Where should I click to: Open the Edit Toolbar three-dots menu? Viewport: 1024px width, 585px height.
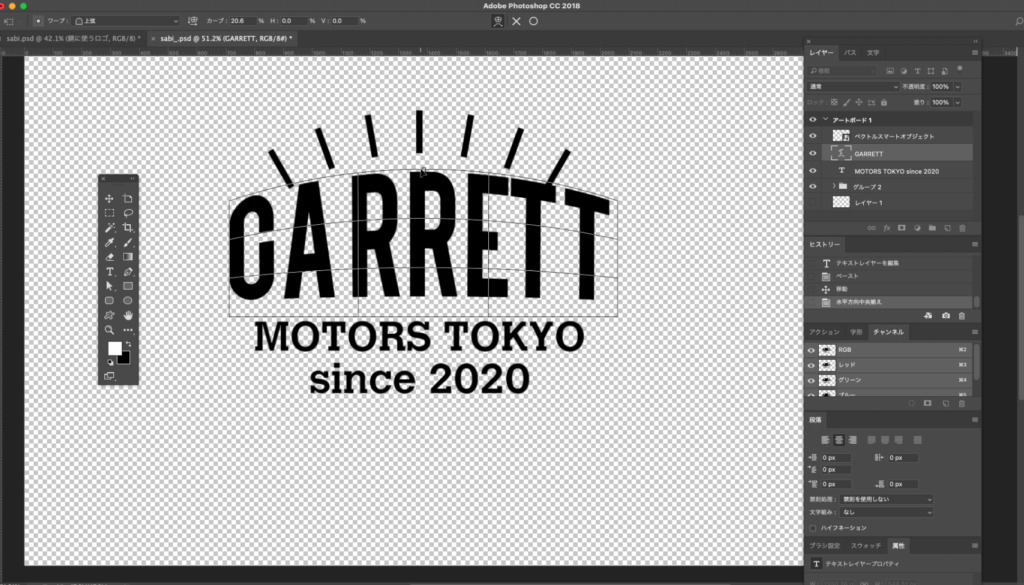127,330
